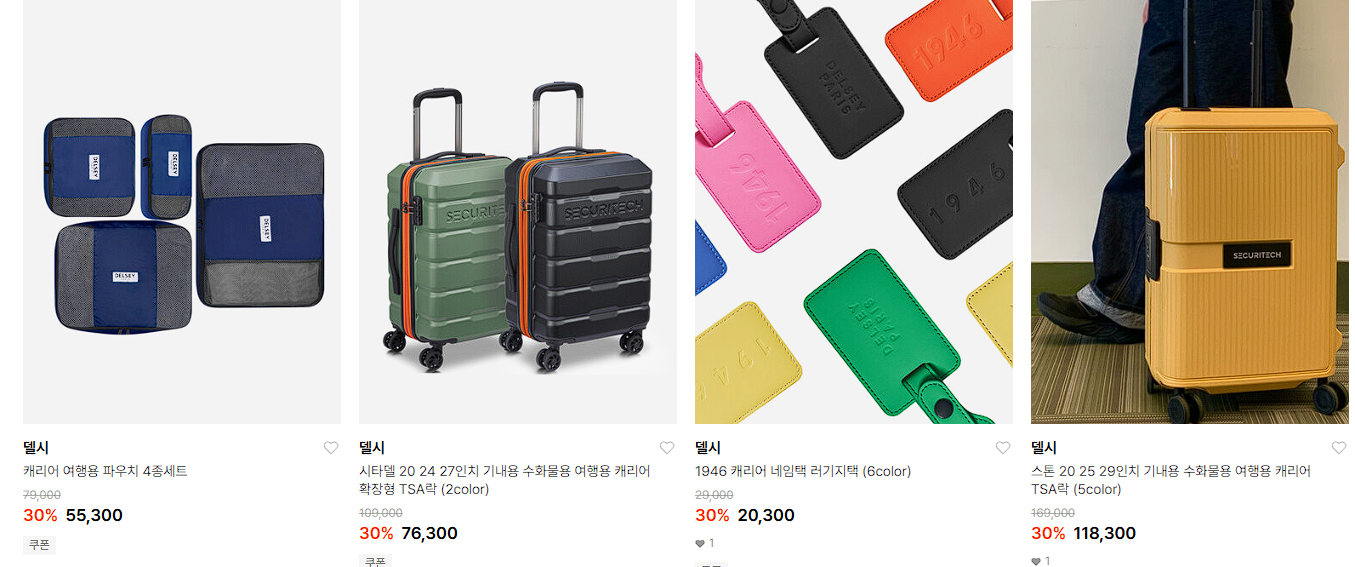The height and width of the screenshot is (567, 1355).
Task: Open 1946 캐리어 네임택 러기지택 (6color) link
Action: tap(803, 471)
